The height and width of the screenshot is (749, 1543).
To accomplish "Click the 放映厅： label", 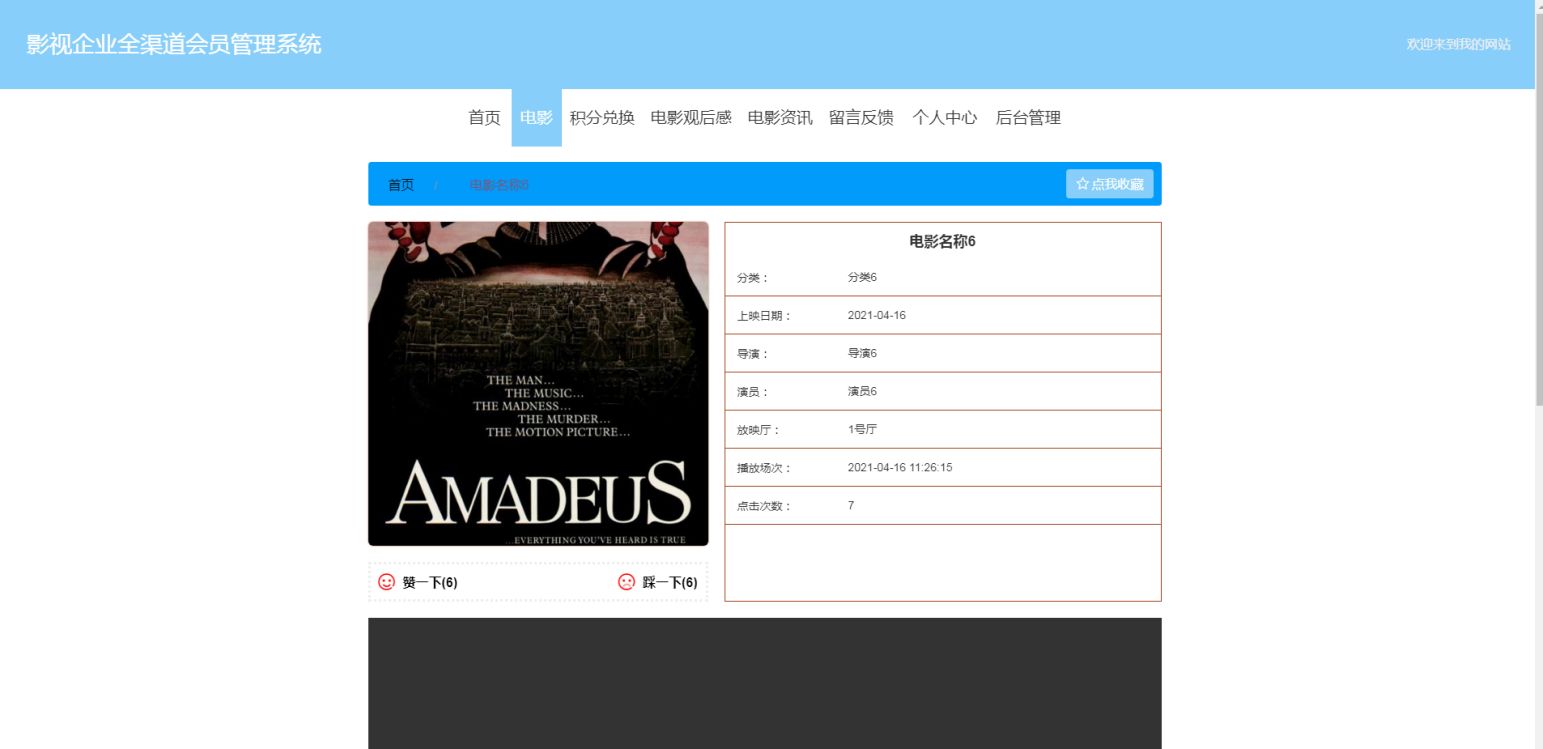I will (x=758, y=430).
